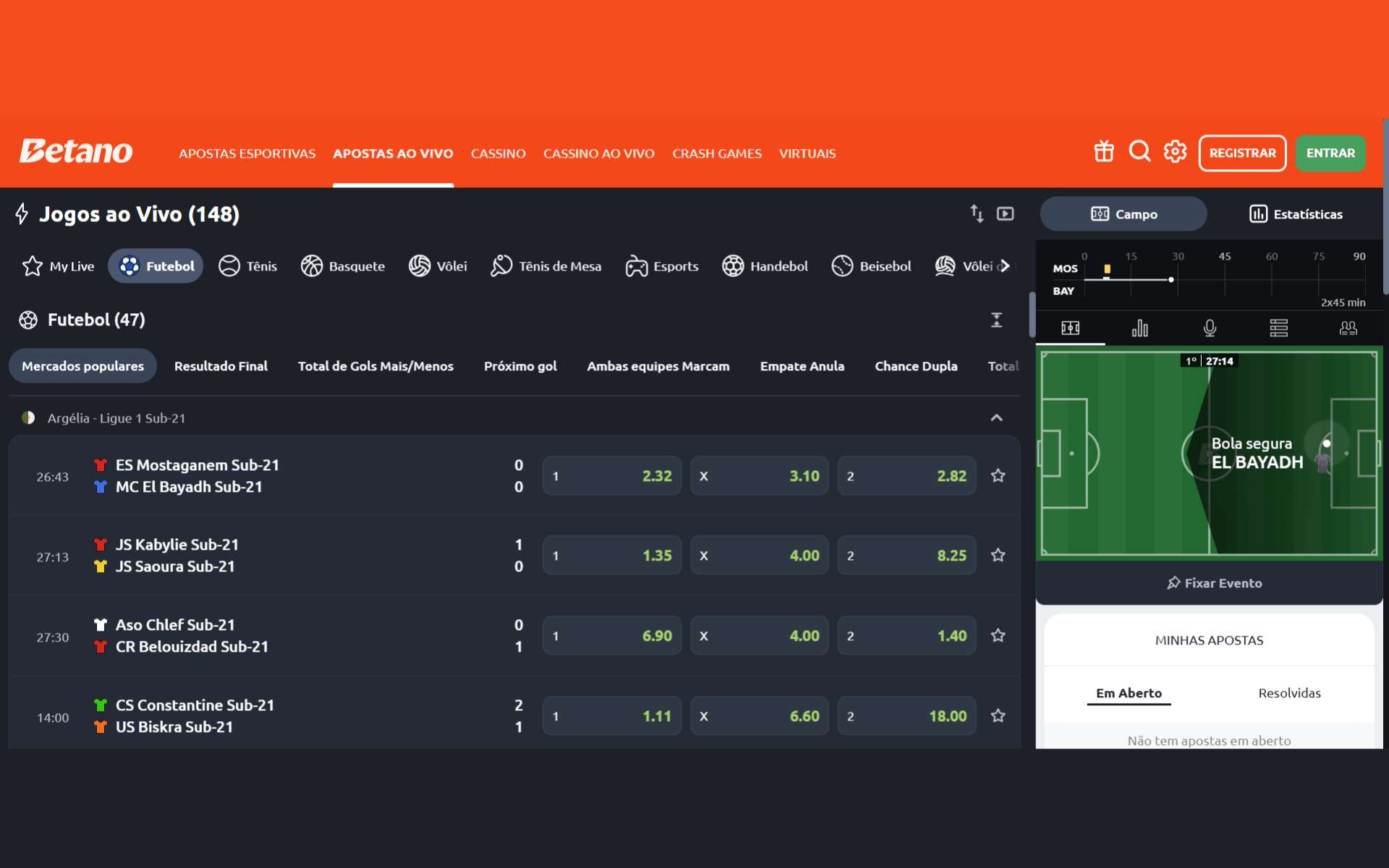Click the REGISTRAR button

coord(1242,153)
